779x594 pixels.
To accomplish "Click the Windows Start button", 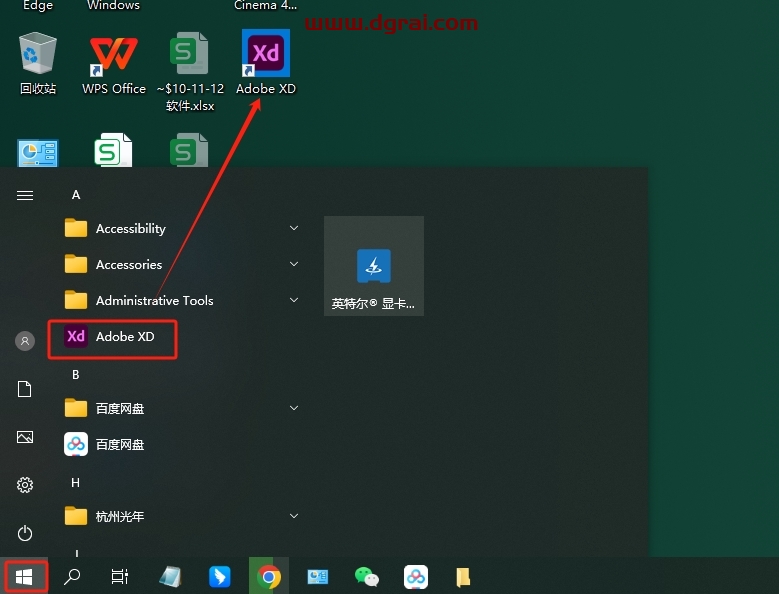I will point(24,576).
